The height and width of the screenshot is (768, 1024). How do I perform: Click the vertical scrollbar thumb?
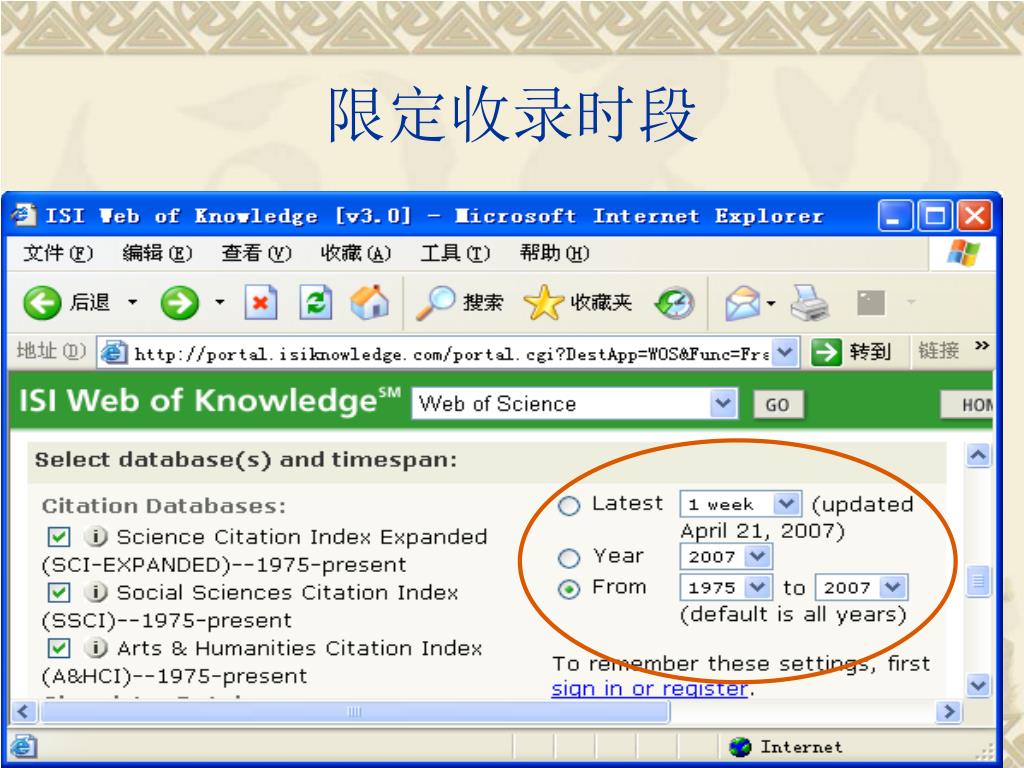(978, 581)
